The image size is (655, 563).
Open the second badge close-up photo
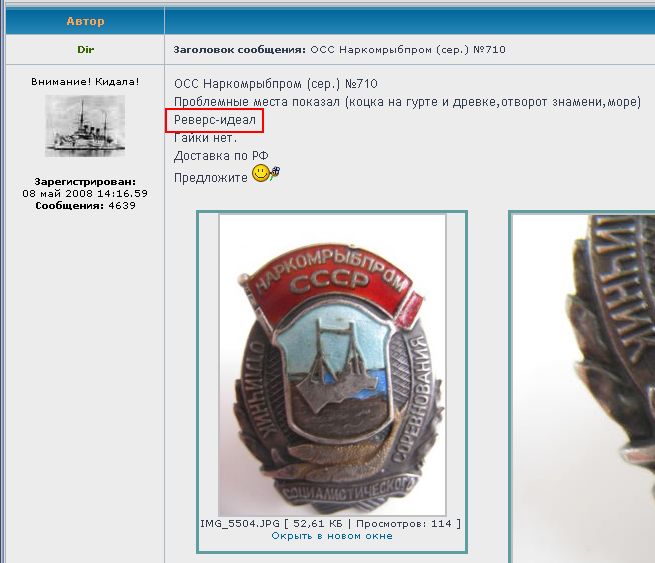[x=584, y=388]
